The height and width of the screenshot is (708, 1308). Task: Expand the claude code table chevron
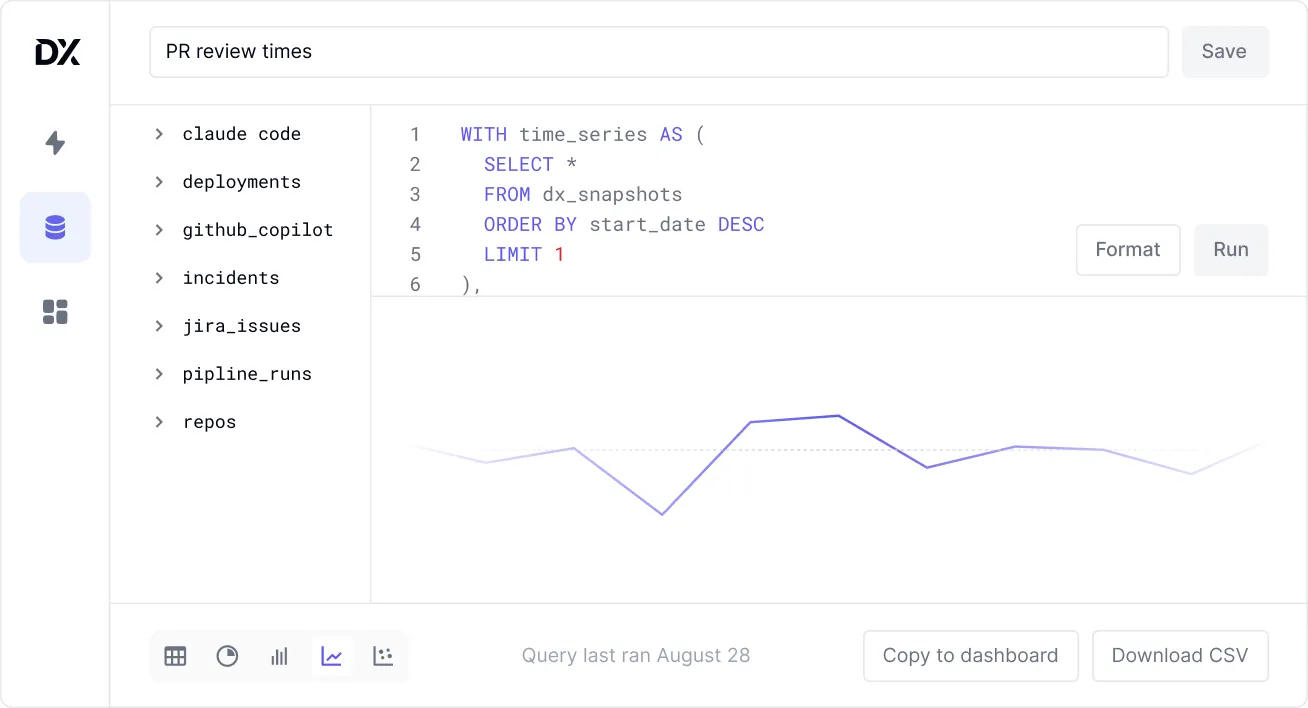[x=159, y=134]
